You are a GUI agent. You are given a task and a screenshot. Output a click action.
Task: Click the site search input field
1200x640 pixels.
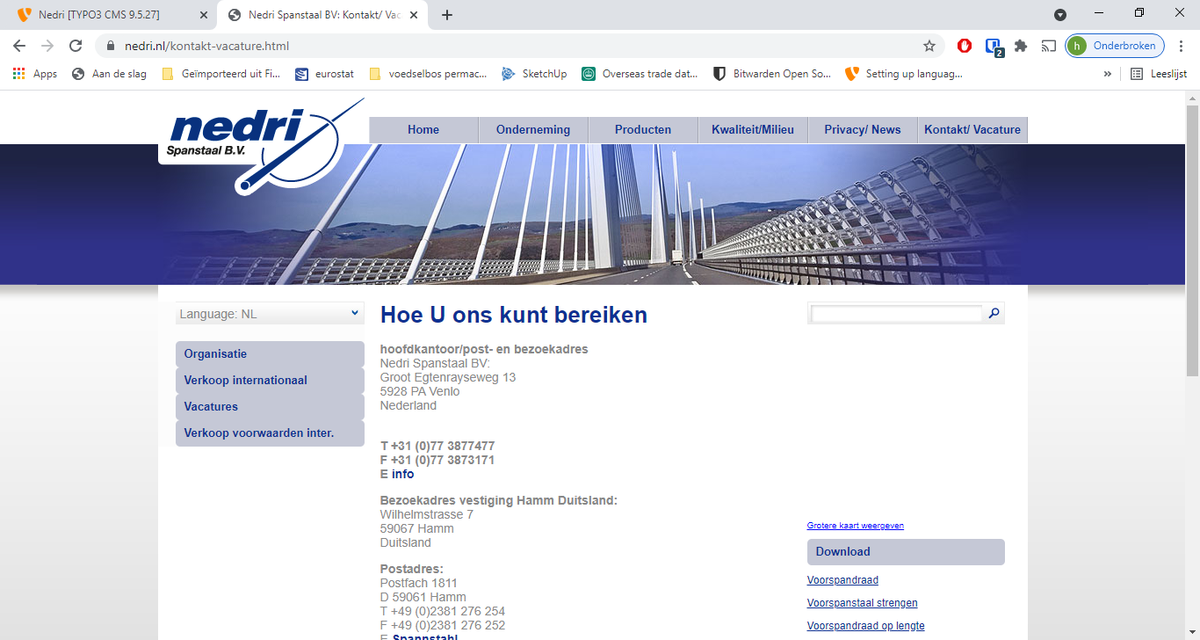pyautogui.click(x=896, y=314)
